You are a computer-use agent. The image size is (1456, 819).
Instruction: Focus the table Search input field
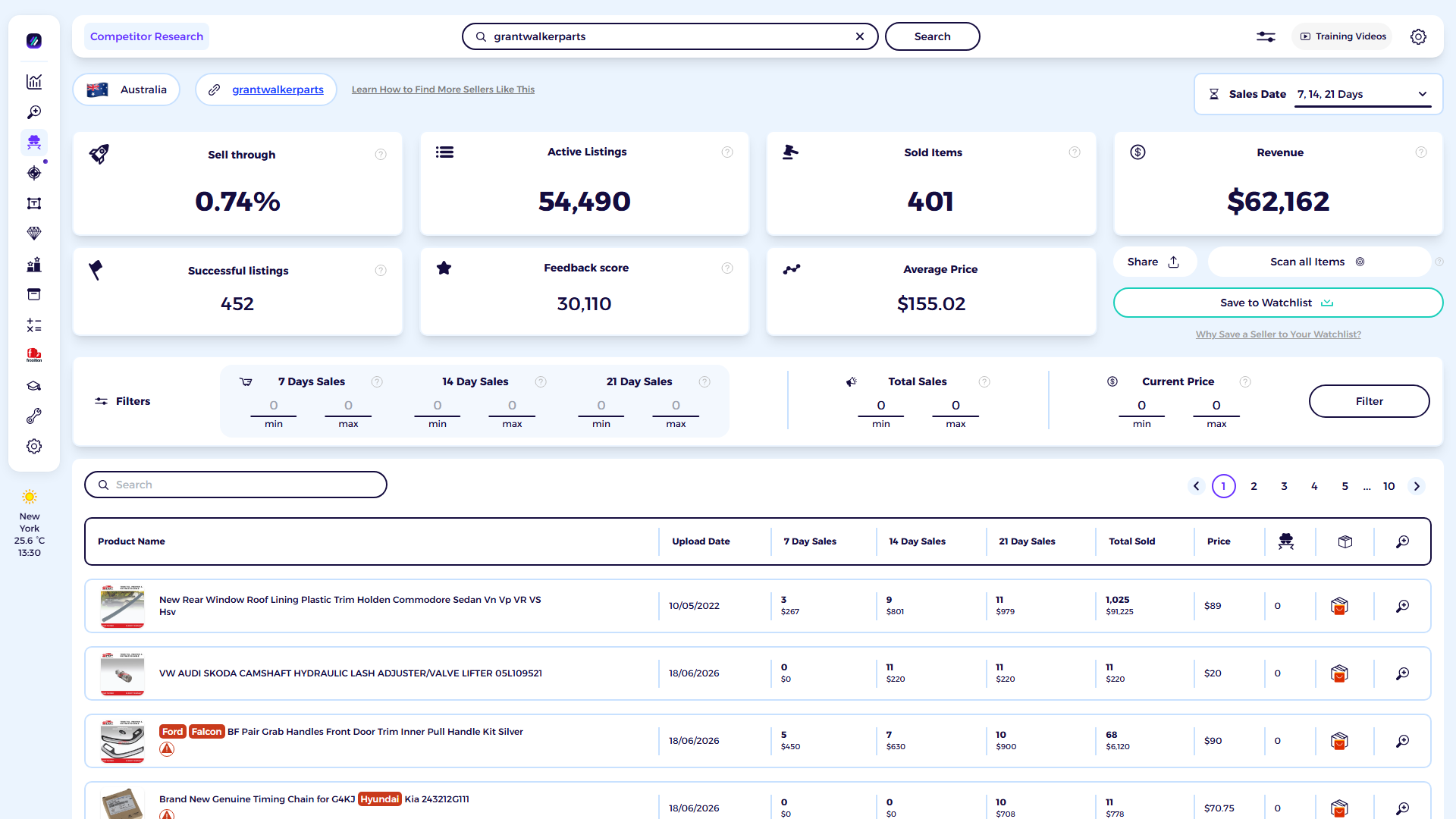point(236,485)
